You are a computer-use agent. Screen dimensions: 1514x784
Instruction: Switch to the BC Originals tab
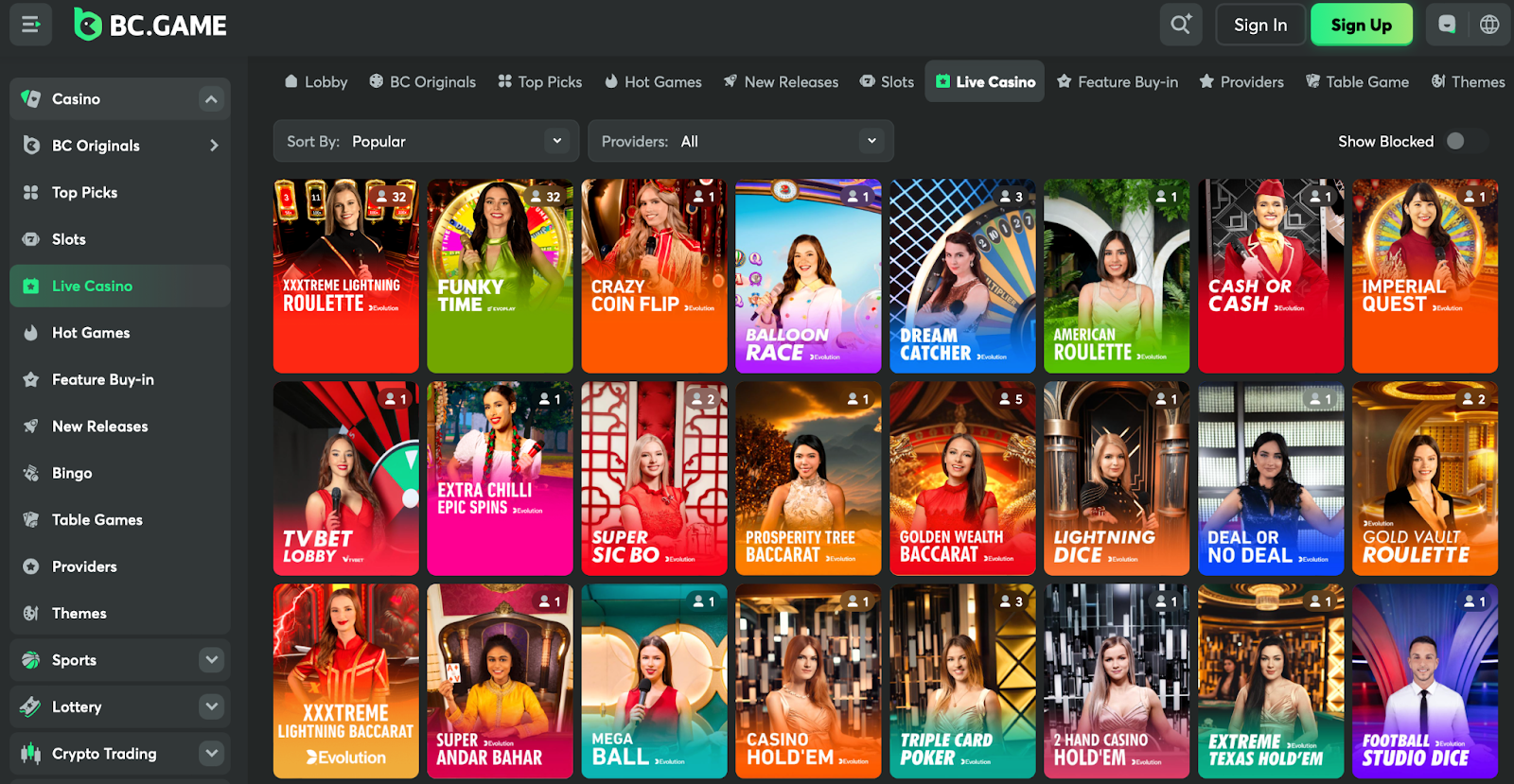tap(423, 81)
